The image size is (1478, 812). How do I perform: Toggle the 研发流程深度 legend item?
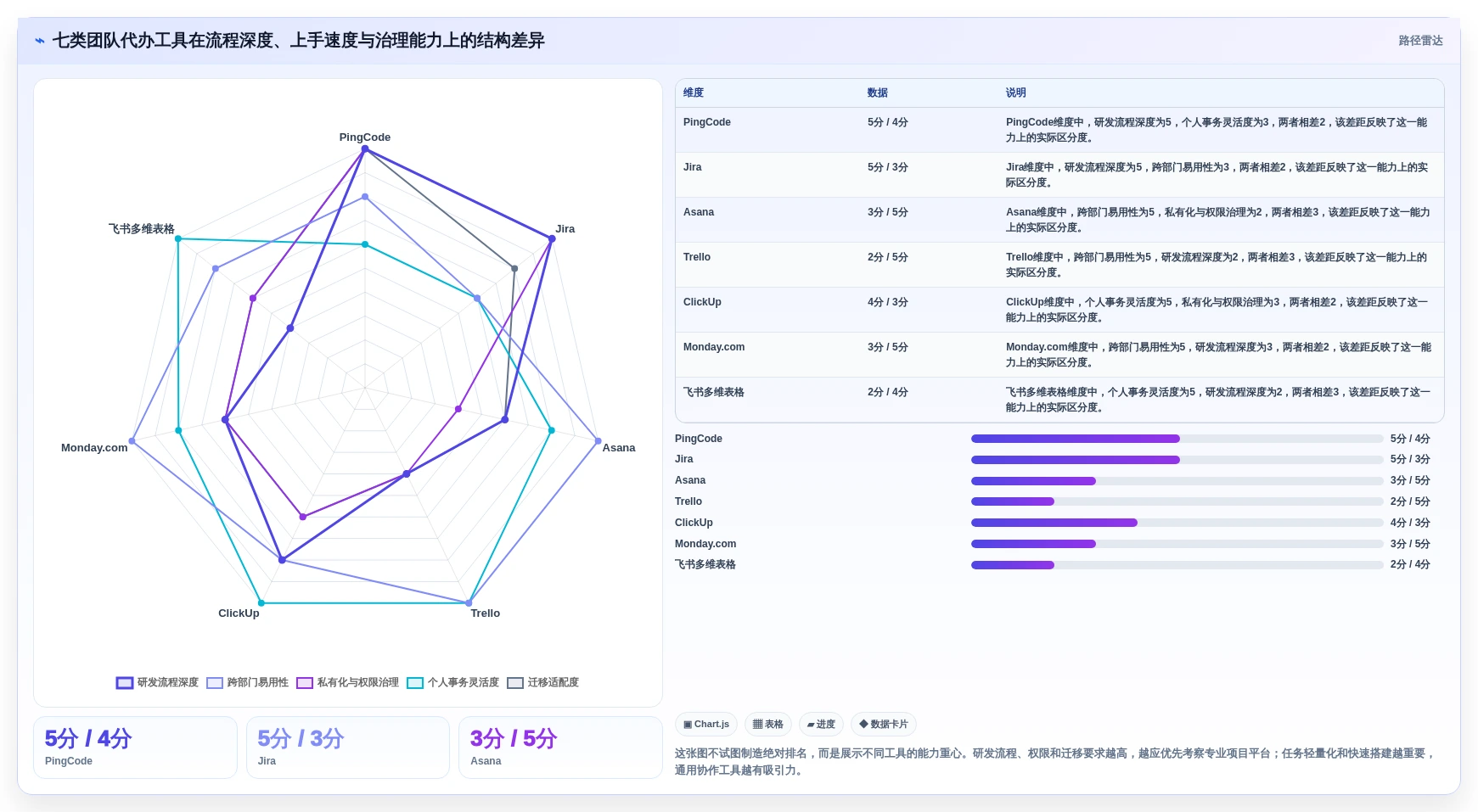157,682
